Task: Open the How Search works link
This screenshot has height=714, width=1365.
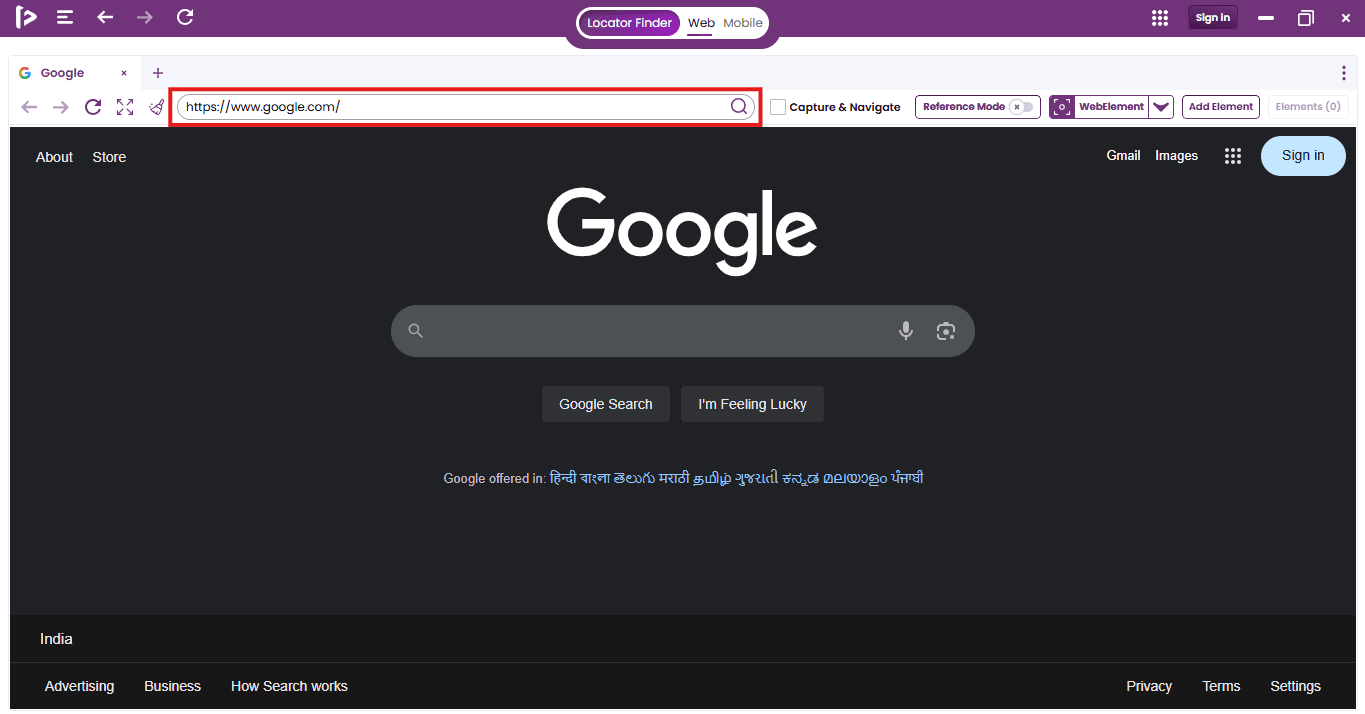Action: [289, 686]
